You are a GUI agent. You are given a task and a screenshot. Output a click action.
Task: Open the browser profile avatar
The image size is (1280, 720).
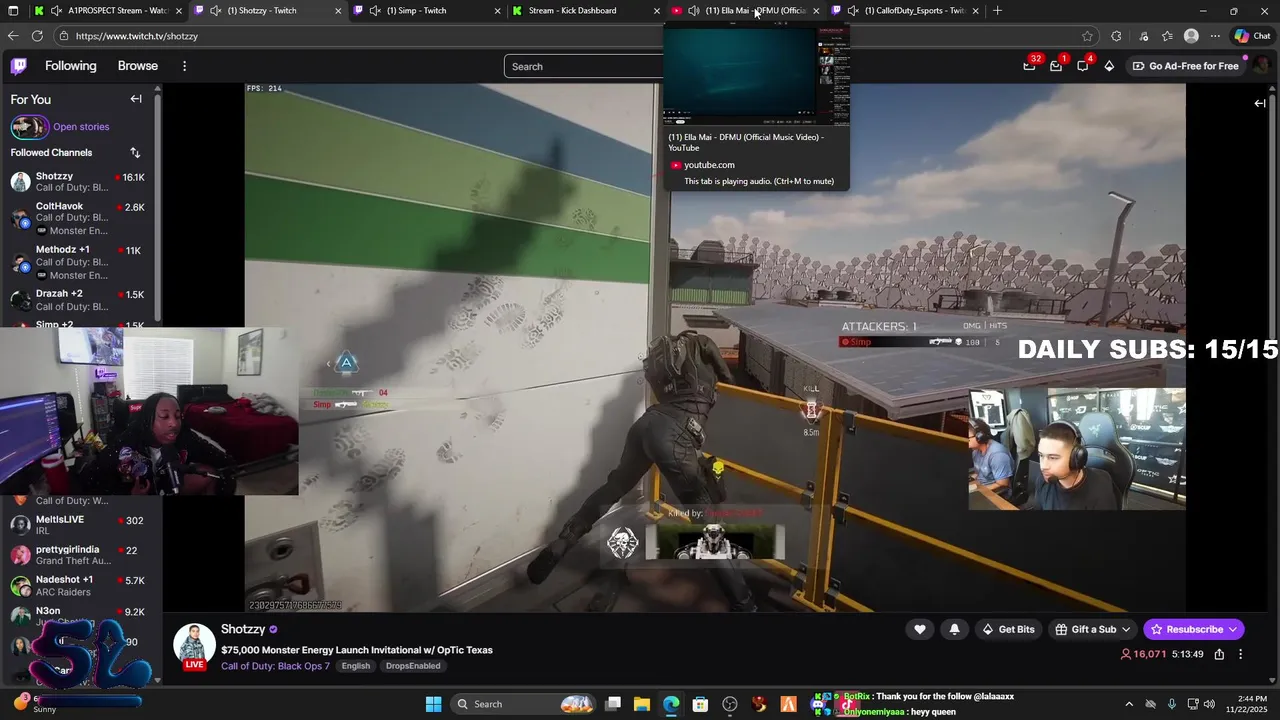click(1191, 36)
